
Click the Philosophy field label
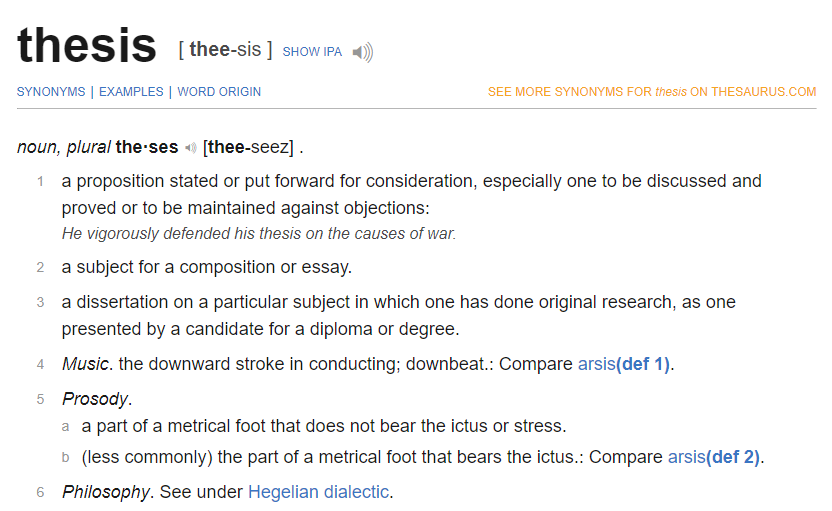pyautogui.click(x=106, y=492)
